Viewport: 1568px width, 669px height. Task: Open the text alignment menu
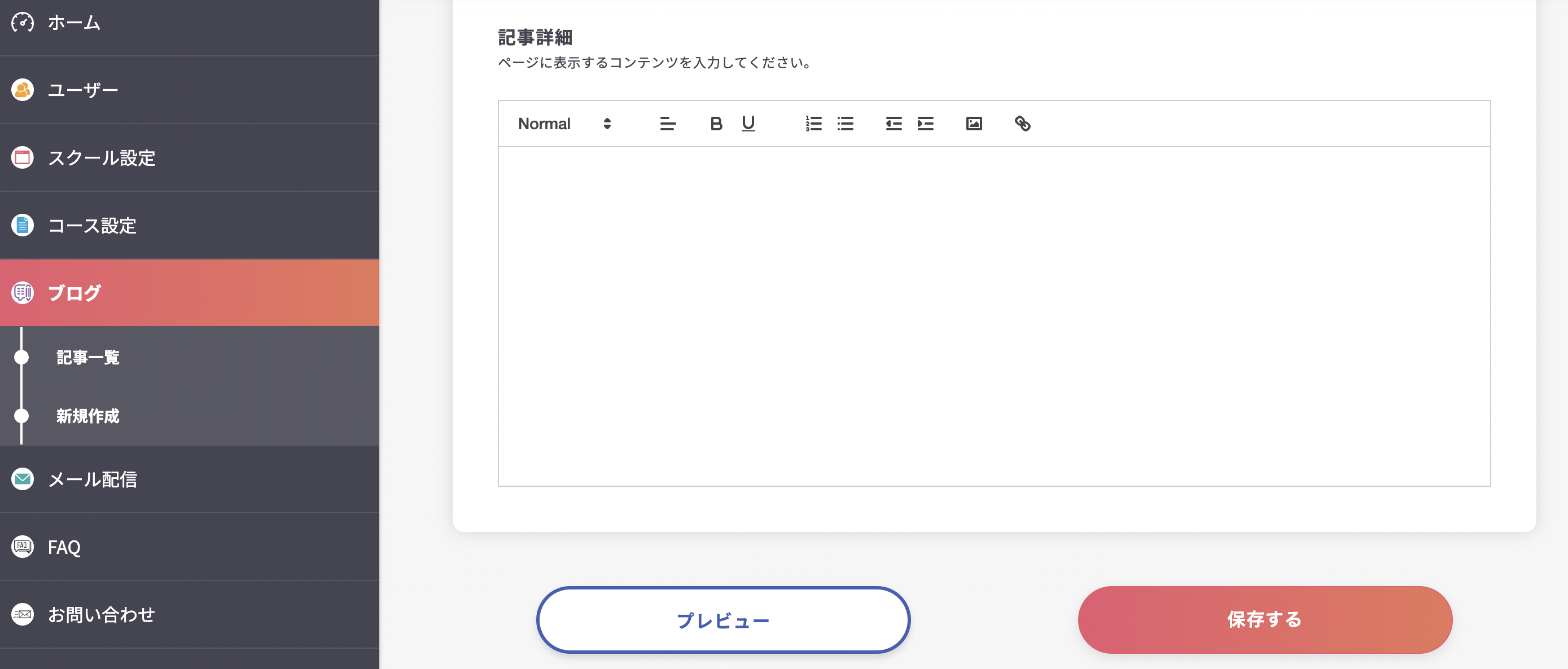(666, 123)
